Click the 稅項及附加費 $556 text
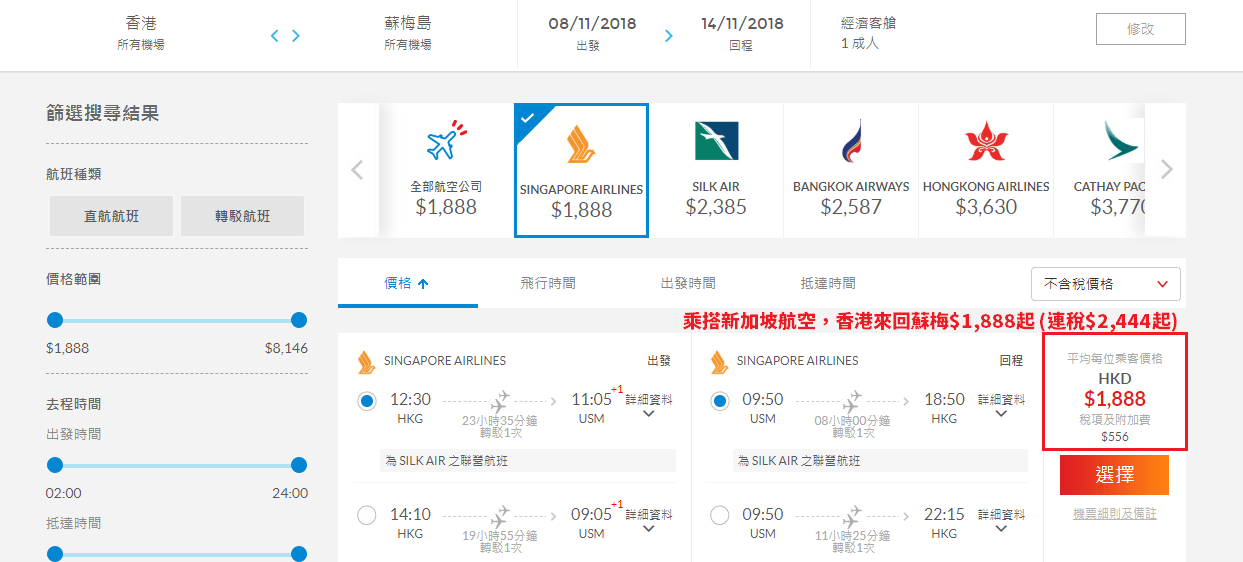 click(1114, 428)
